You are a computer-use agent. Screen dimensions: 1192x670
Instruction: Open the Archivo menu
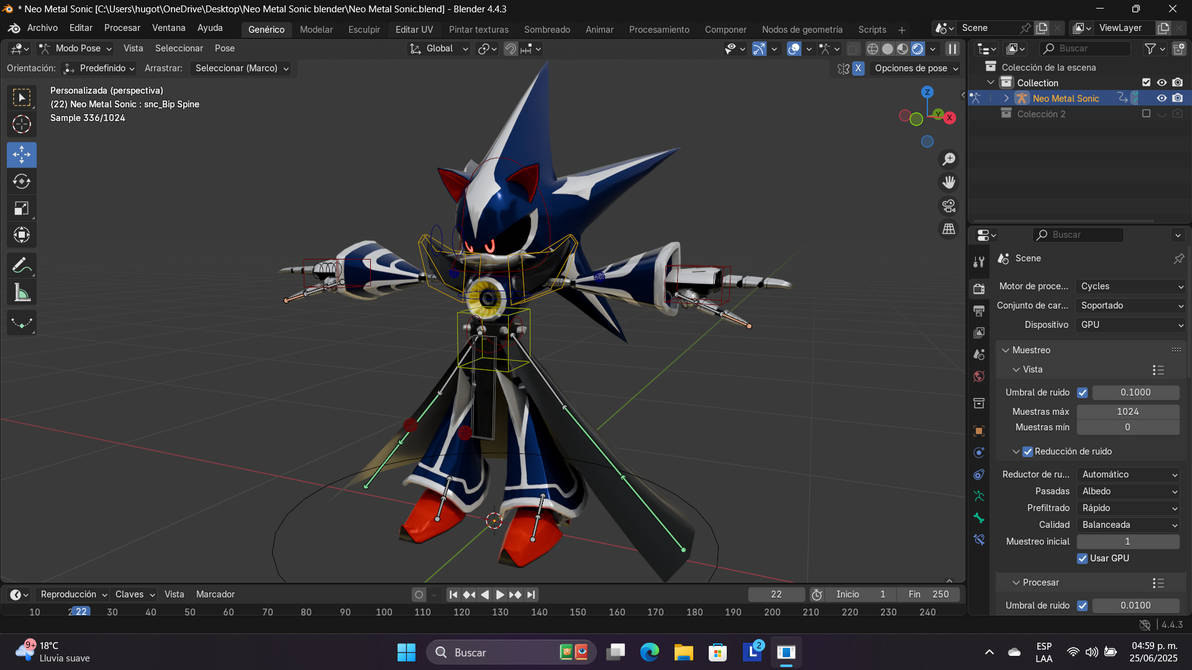[x=42, y=28]
